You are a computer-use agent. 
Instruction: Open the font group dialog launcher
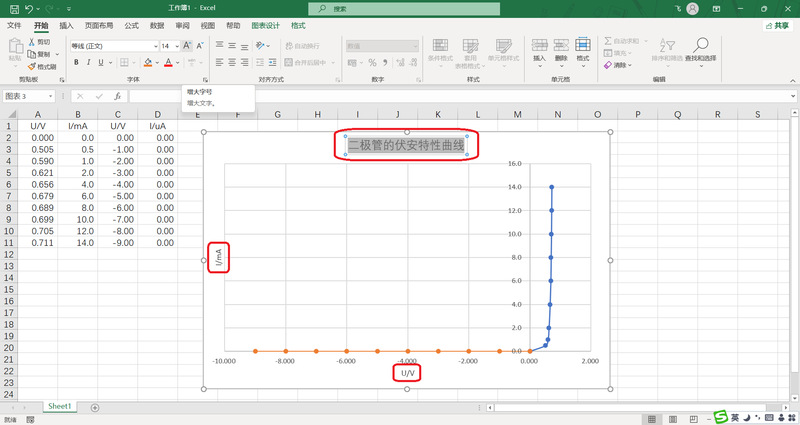206,80
